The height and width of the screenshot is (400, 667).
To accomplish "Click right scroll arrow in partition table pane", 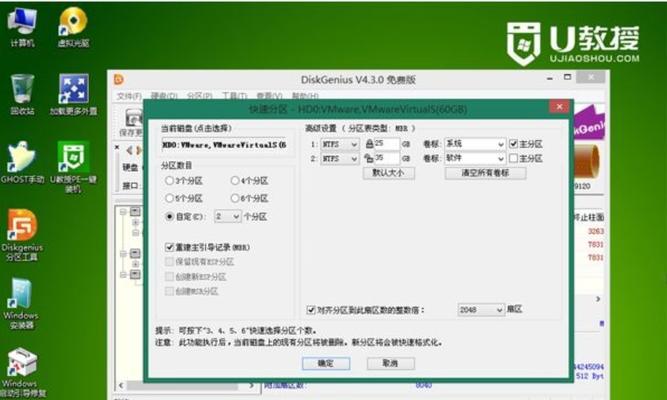I will (x=598, y=299).
